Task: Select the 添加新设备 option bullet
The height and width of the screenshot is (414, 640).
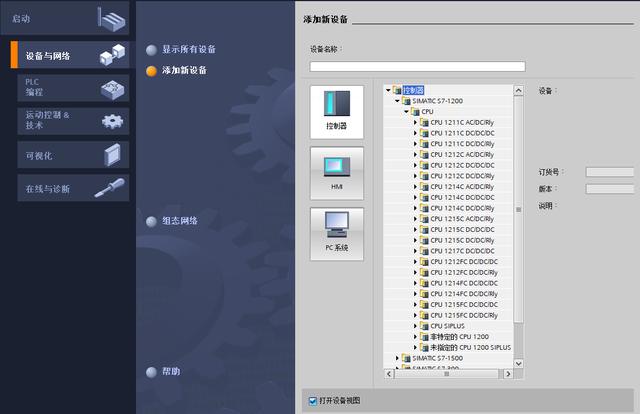Action: pyautogui.click(x=151, y=71)
